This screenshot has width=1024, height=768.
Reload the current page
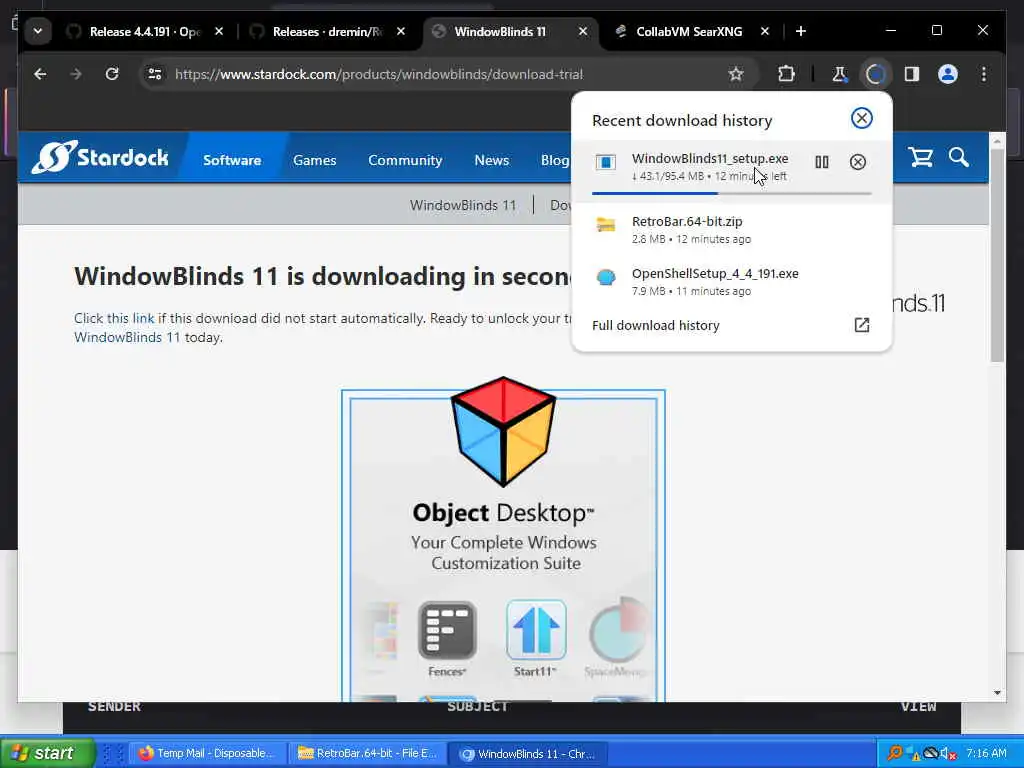[112, 74]
